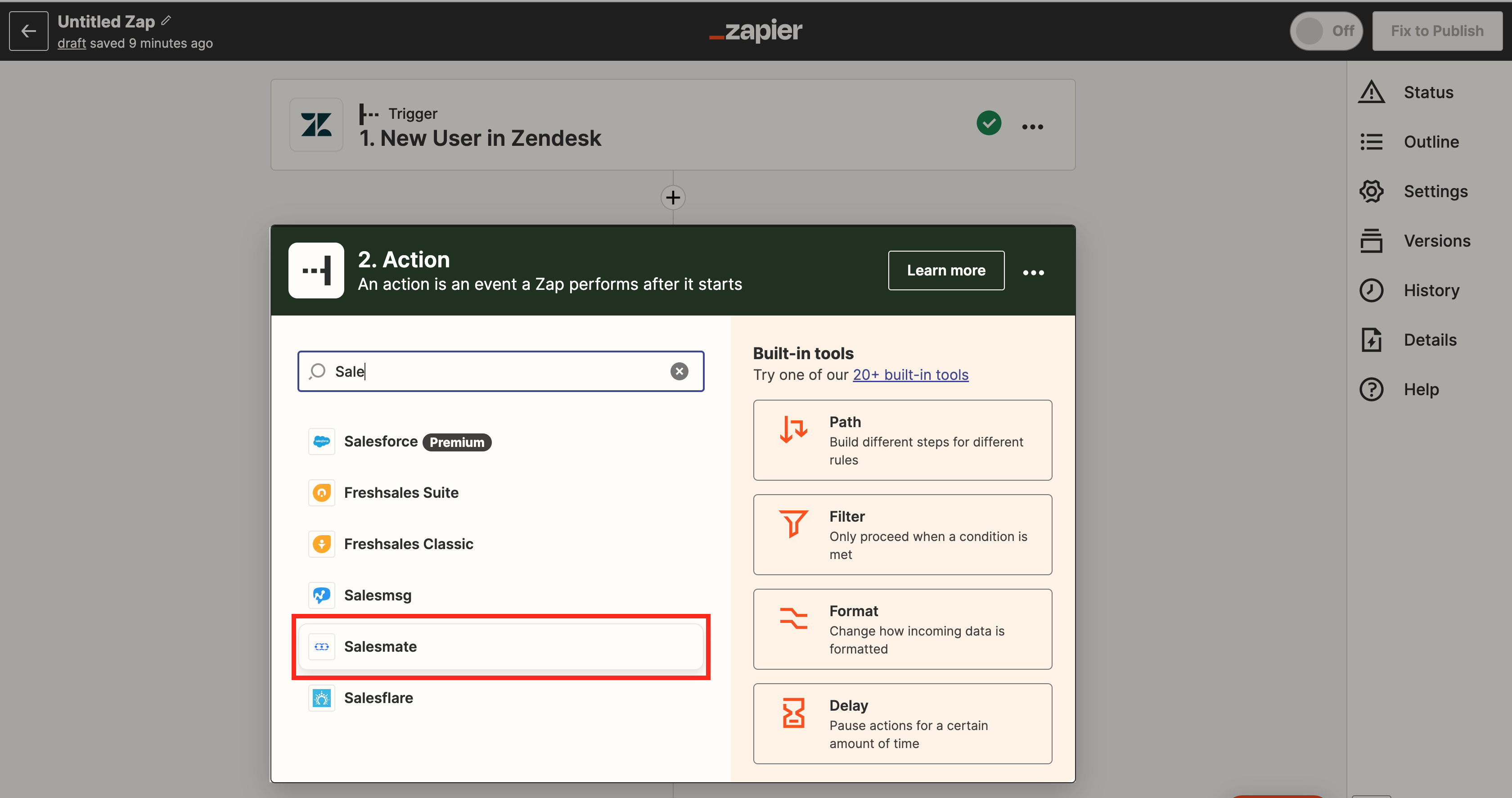Click the Zapier logo in header
The height and width of the screenshot is (798, 1512).
click(x=756, y=31)
